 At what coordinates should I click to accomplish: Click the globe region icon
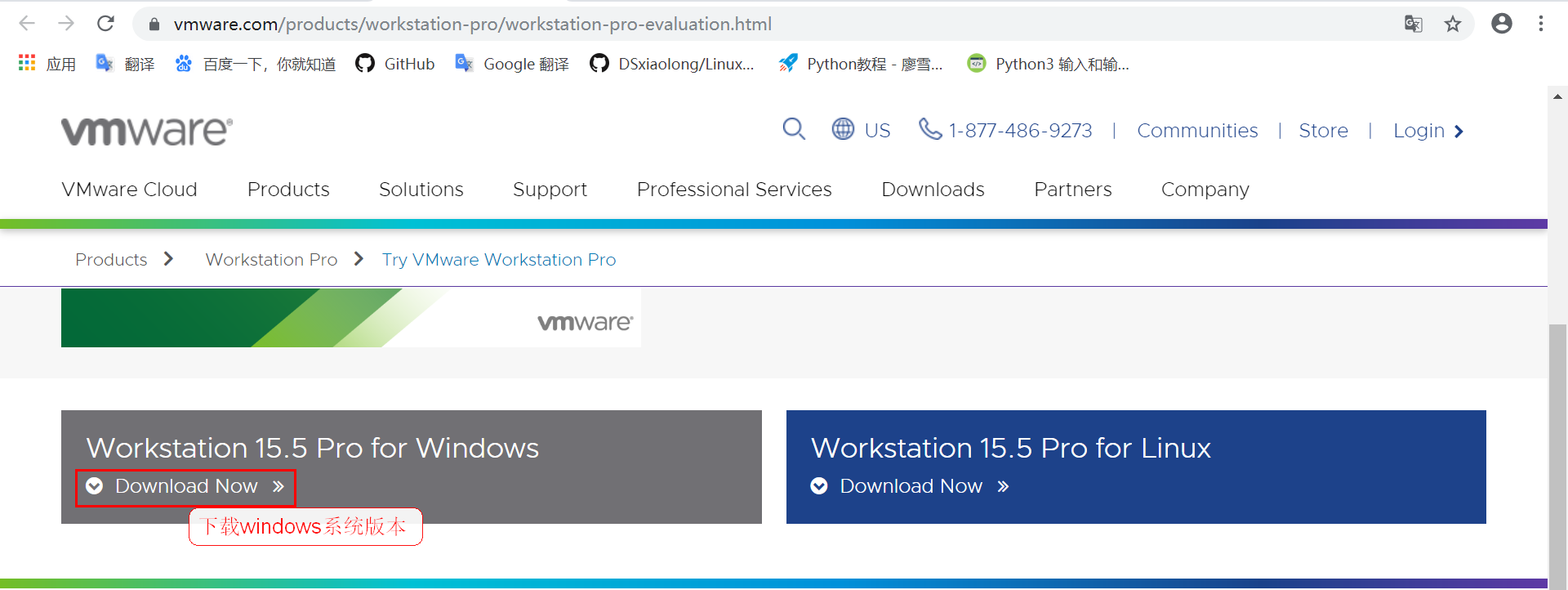click(x=843, y=129)
